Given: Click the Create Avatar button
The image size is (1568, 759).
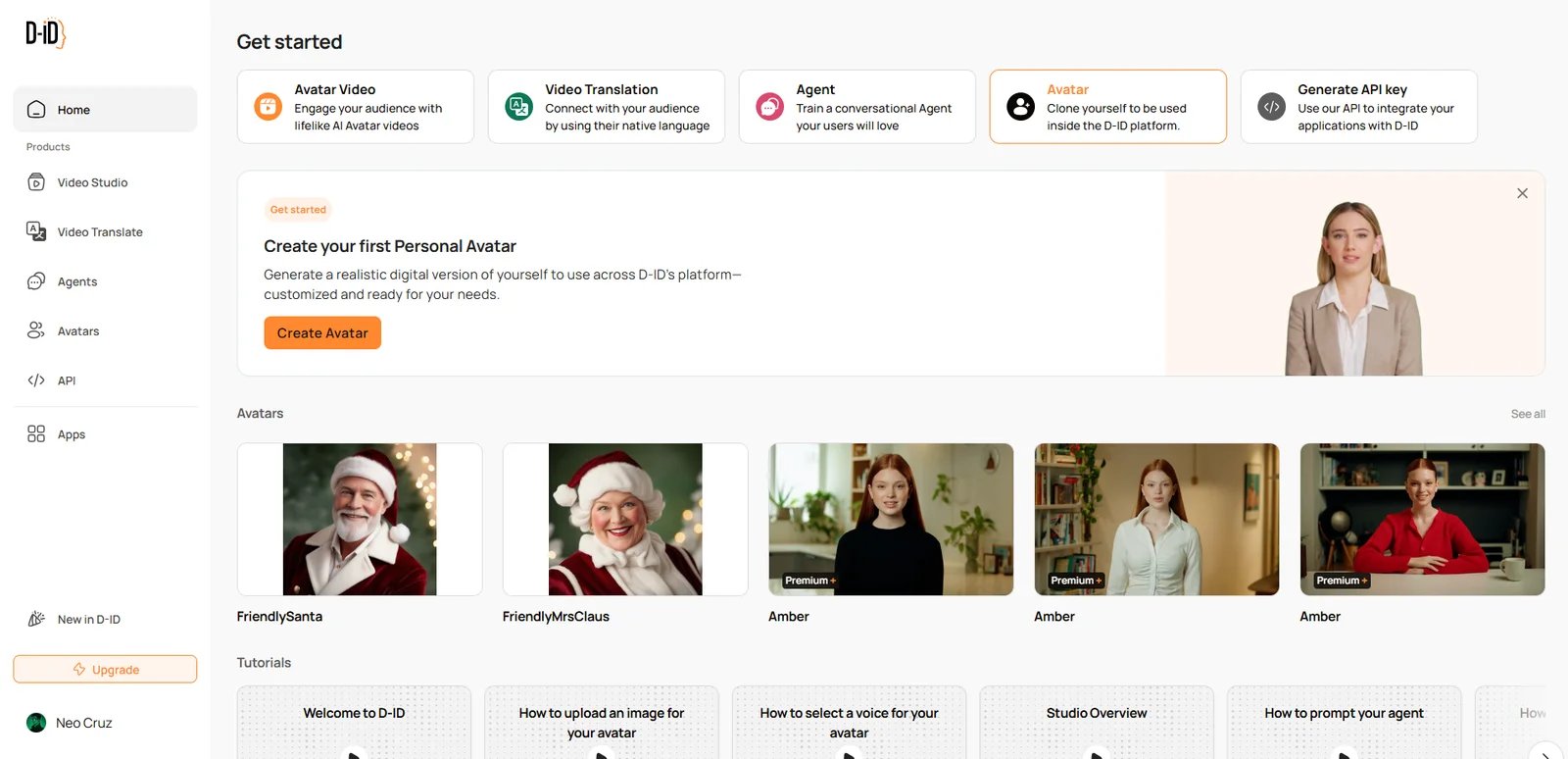Looking at the screenshot, I should click(x=322, y=333).
